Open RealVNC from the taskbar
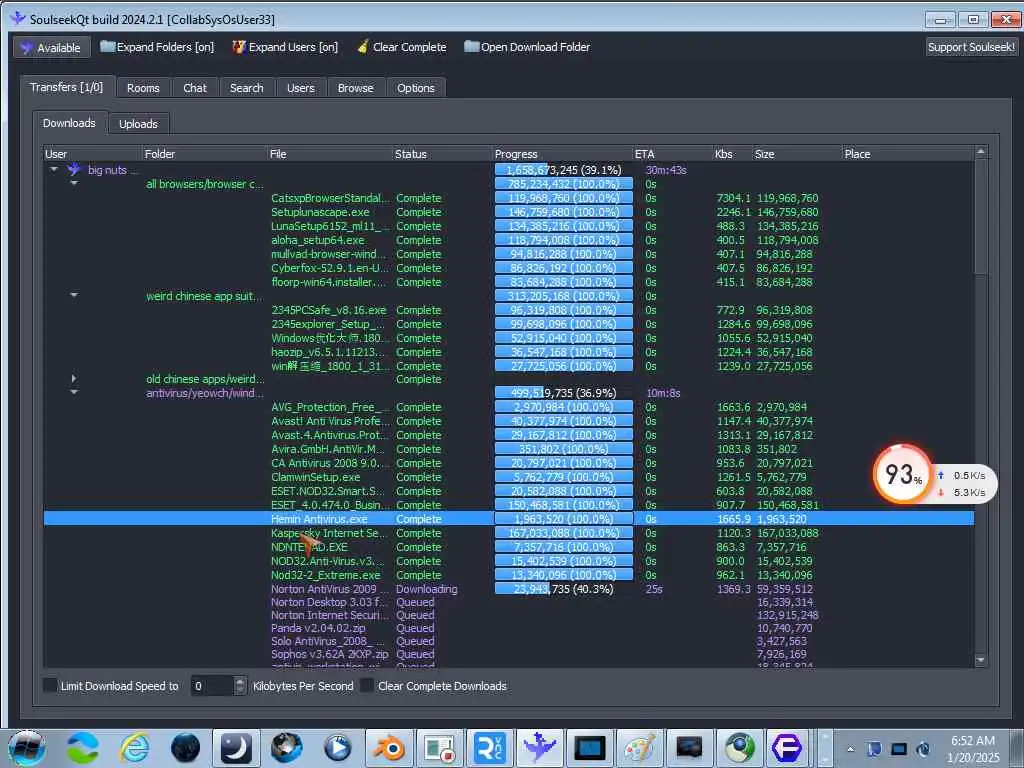Viewport: 1024px width, 768px height. click(x=490, y=748)
